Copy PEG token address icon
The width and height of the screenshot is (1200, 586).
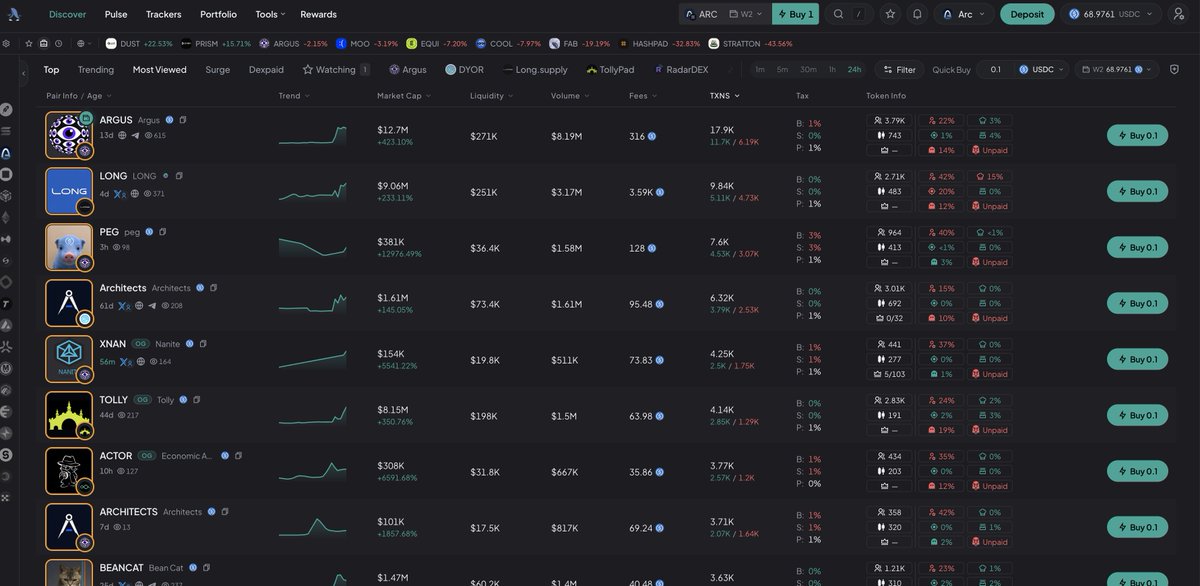click(163, 232)
